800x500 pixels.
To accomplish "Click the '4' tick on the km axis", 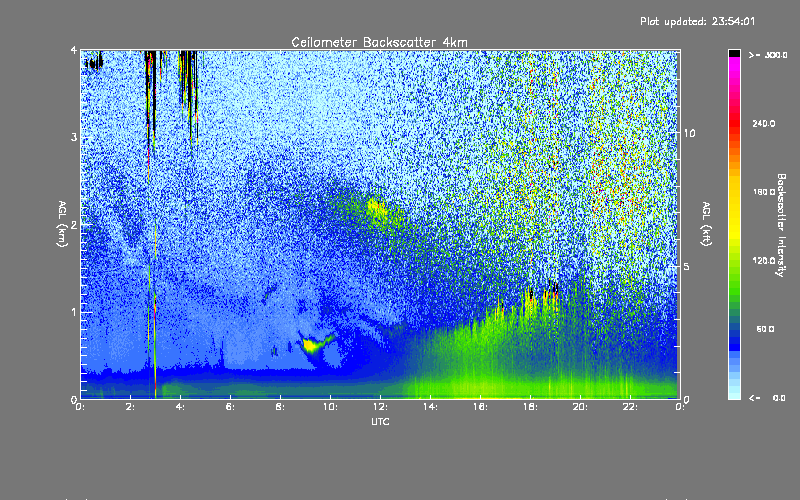I will 74,51.
